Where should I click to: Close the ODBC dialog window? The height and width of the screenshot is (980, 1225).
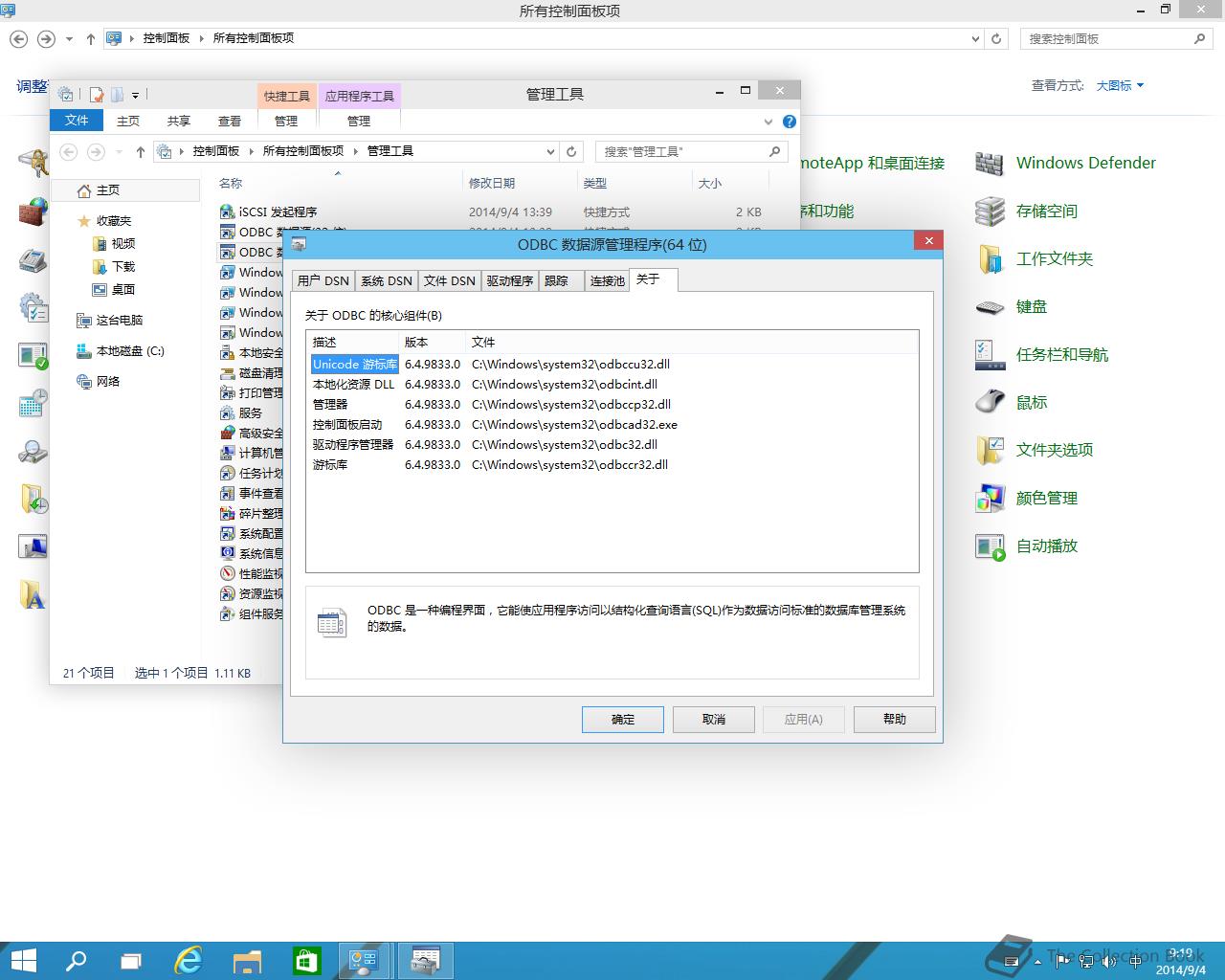point(928,241)
